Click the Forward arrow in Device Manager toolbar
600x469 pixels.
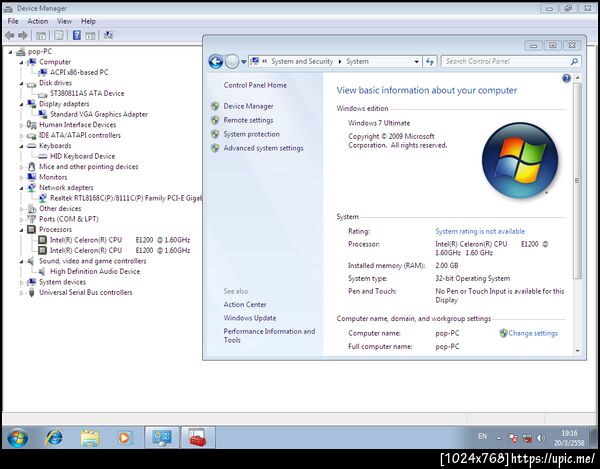pos(23,36)
